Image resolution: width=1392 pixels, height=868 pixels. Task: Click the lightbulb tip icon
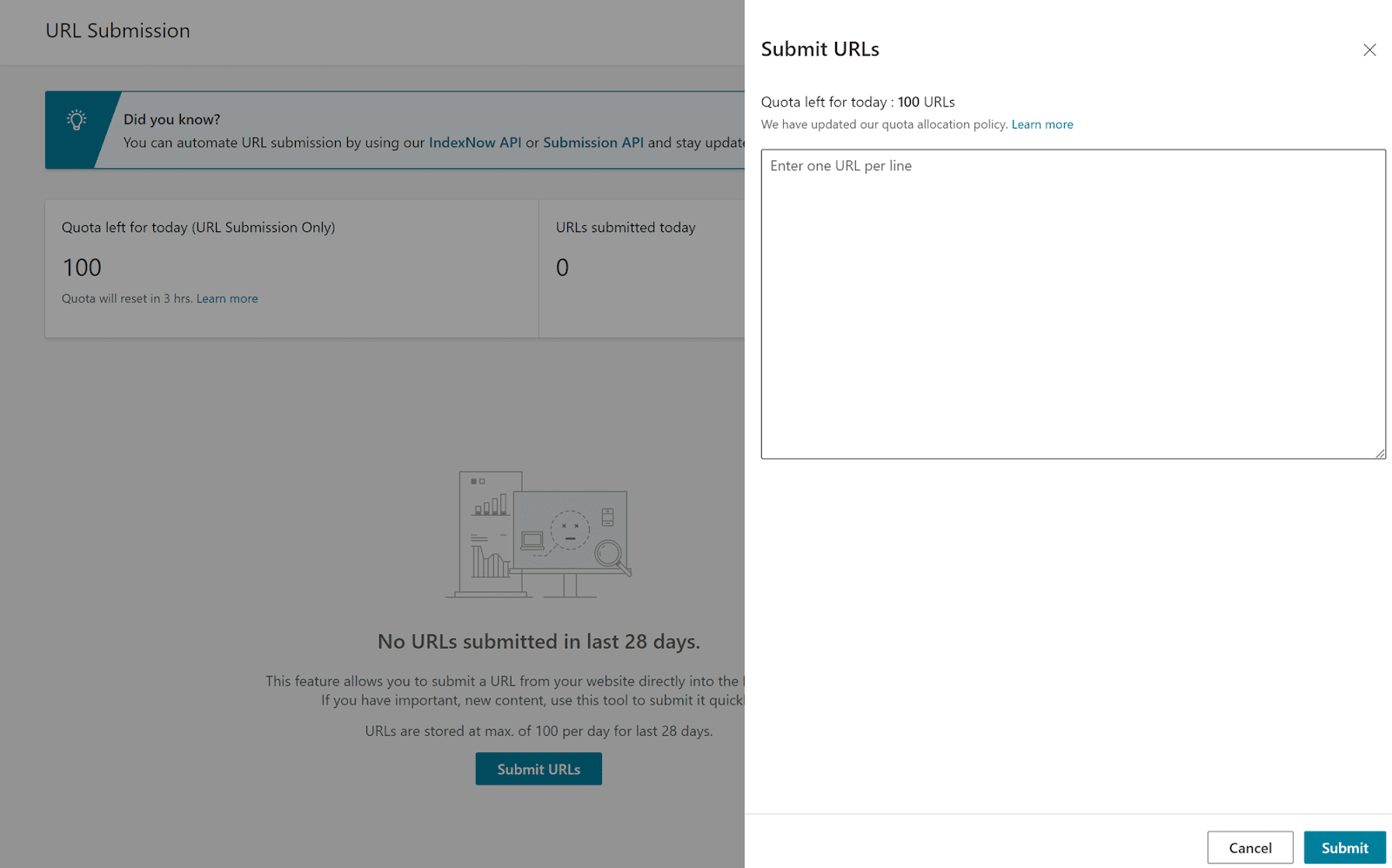pos(77,120)
